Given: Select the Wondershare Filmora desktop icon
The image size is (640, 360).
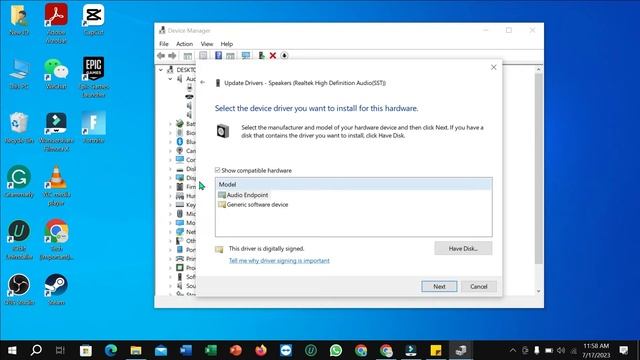Looking at the screenshot, I should click(56, 131).
